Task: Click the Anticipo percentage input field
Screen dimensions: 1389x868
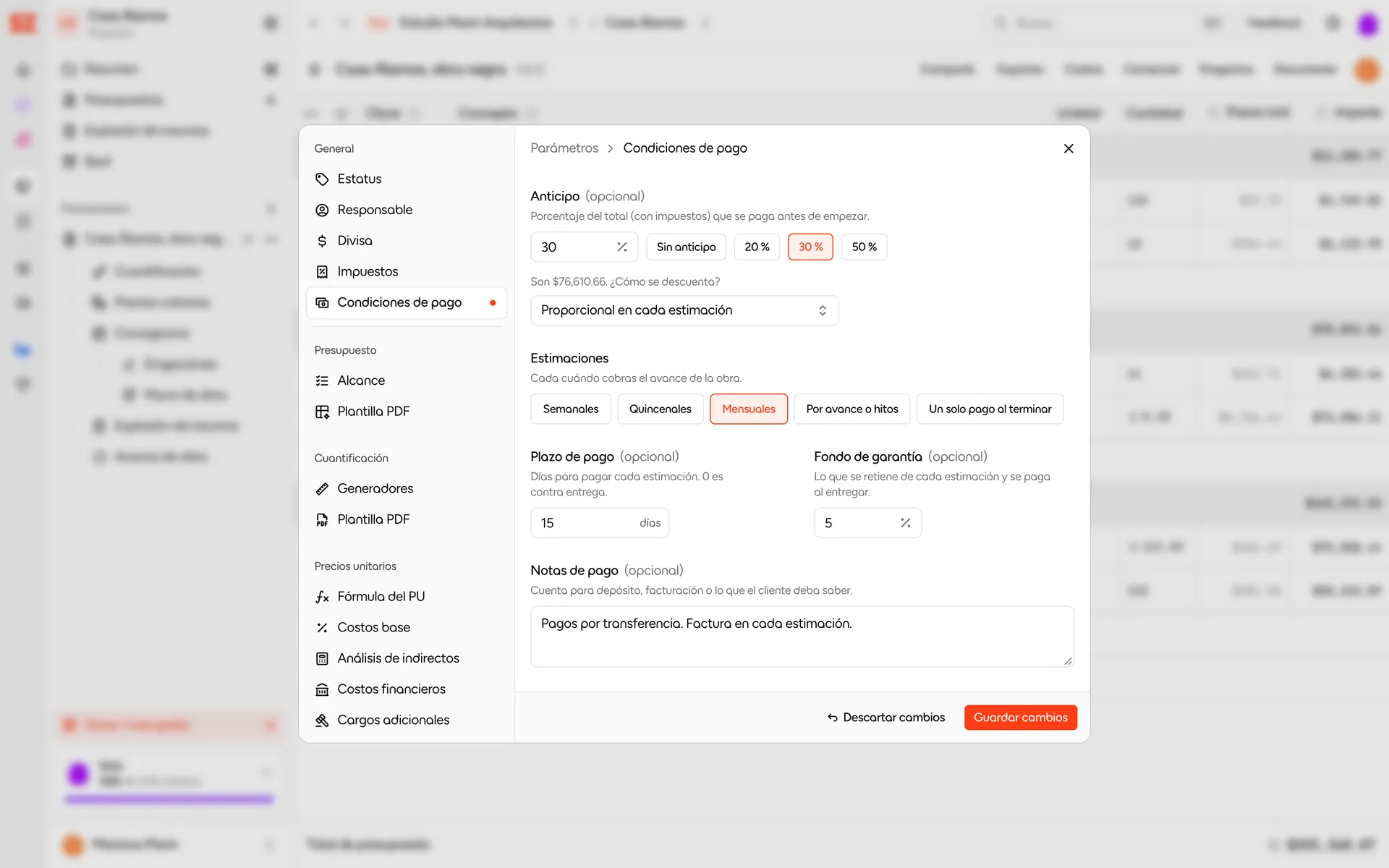Action: 584,247
